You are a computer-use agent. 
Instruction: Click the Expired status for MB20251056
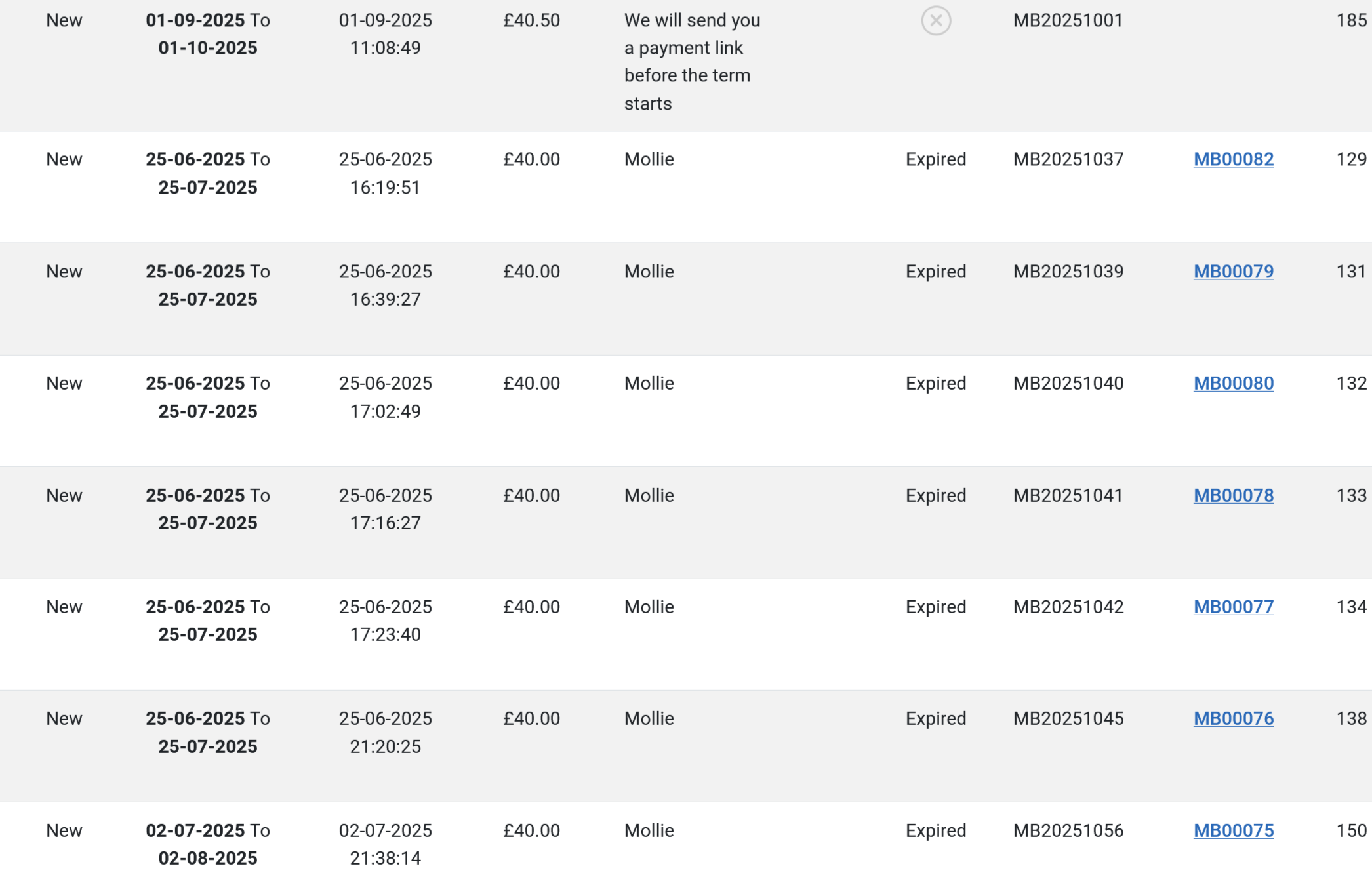[936, 830]
